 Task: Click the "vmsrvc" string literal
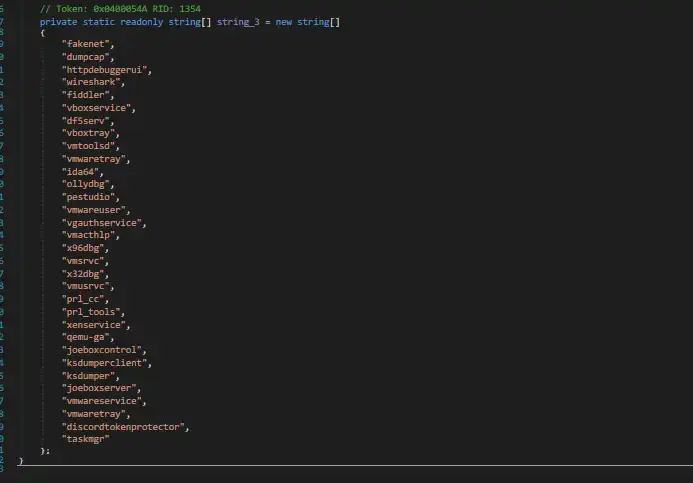point(83,260)
